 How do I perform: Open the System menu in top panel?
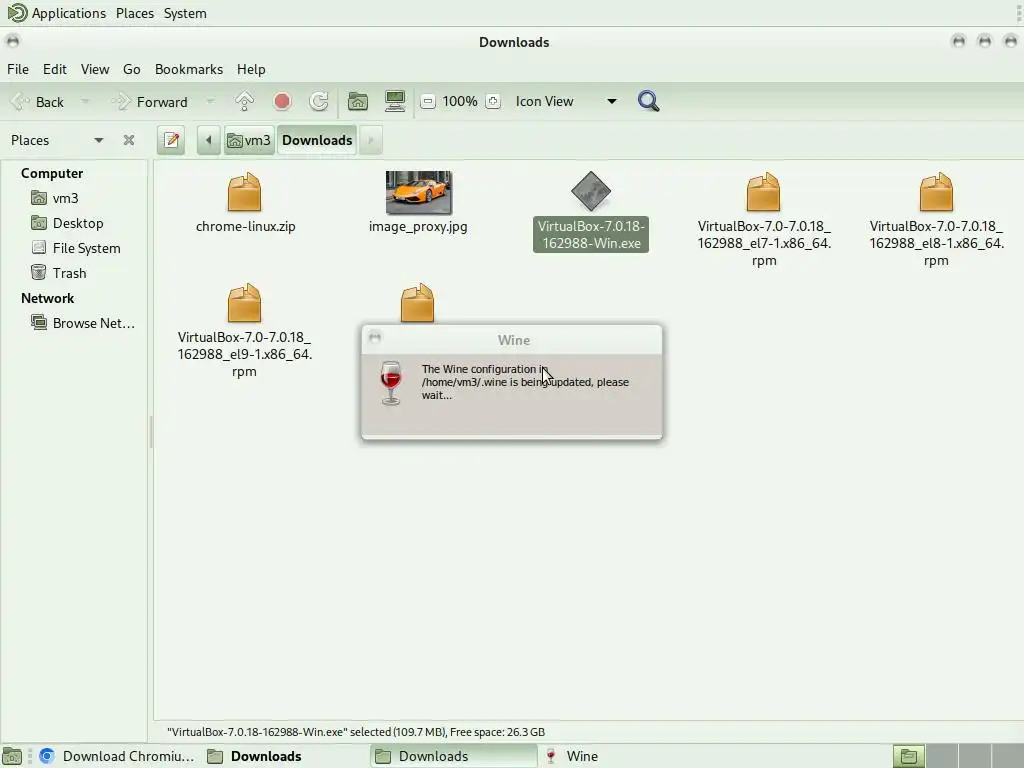pos(185,13)
